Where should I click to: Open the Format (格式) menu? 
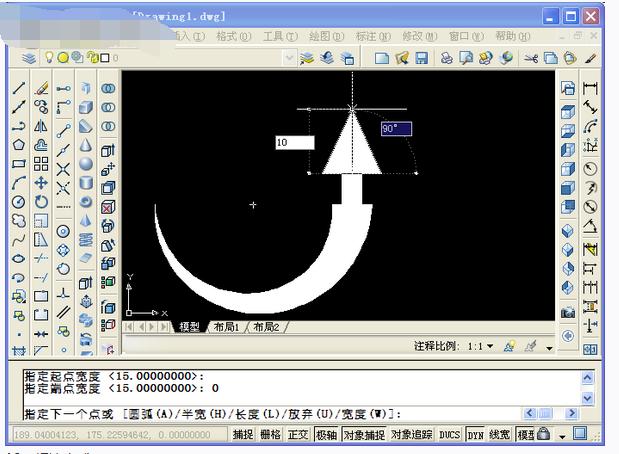(233, 36)
